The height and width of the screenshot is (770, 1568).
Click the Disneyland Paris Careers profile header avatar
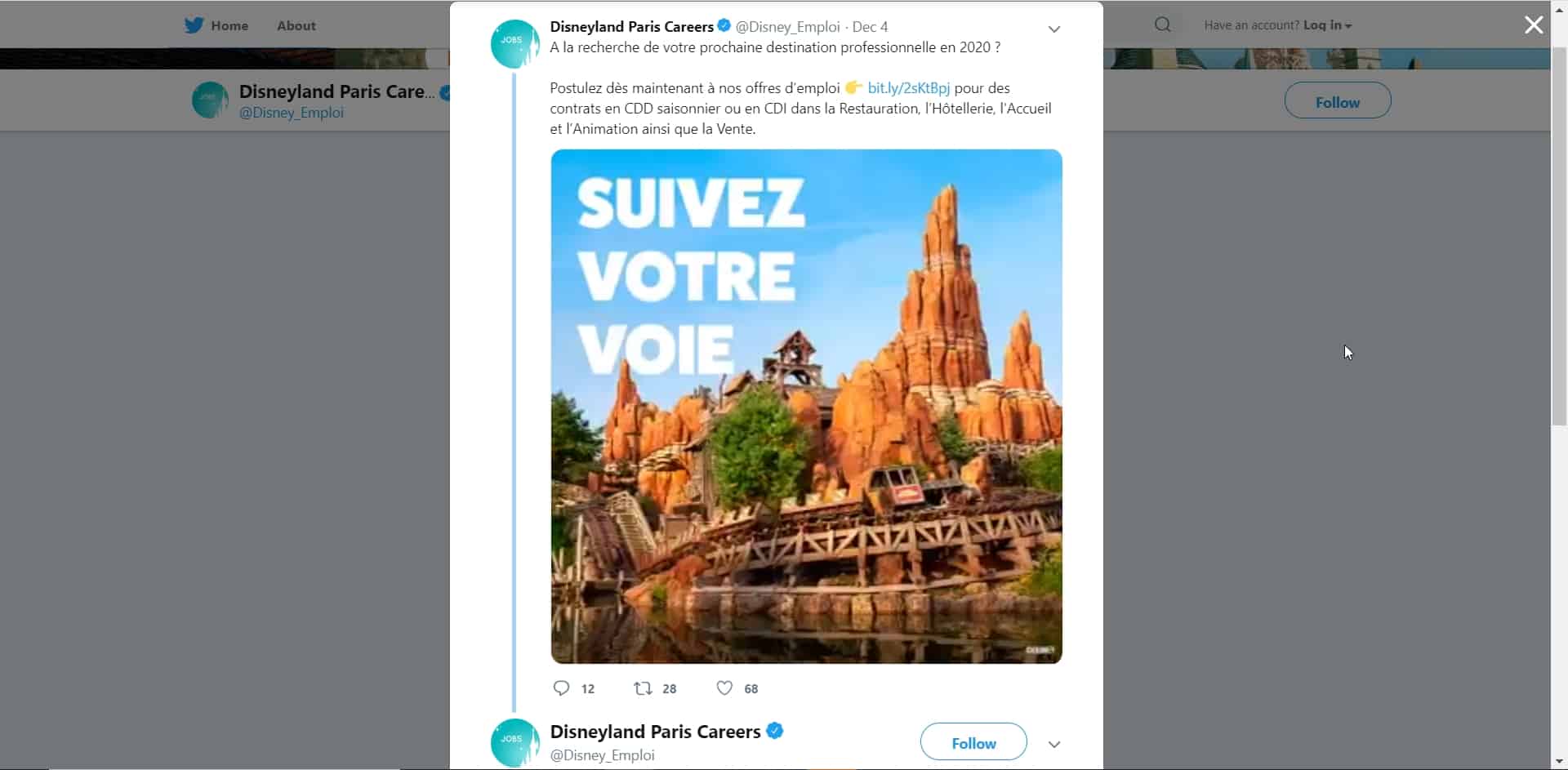click(x=210, y=100)
